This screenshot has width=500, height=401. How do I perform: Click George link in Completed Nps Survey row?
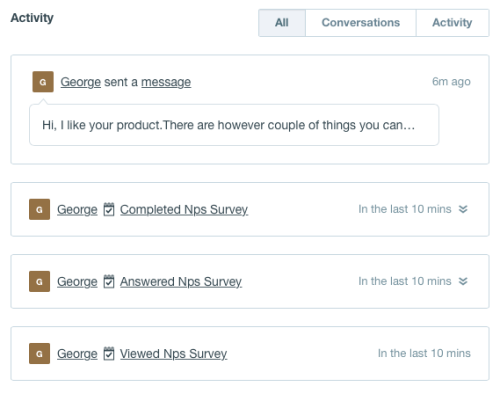click(x=77, y=210)
